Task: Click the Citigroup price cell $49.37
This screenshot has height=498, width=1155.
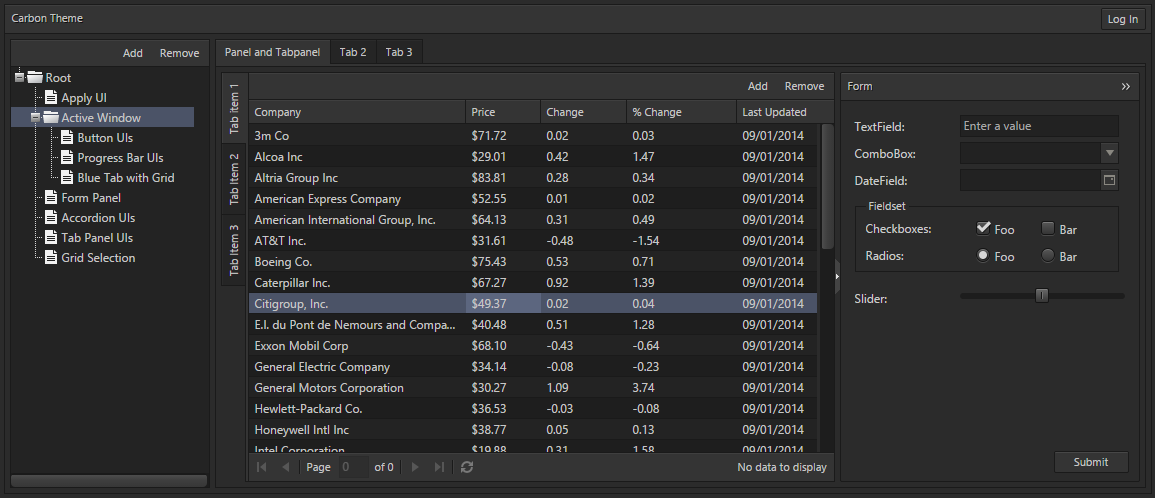Action: coord(503,304)
